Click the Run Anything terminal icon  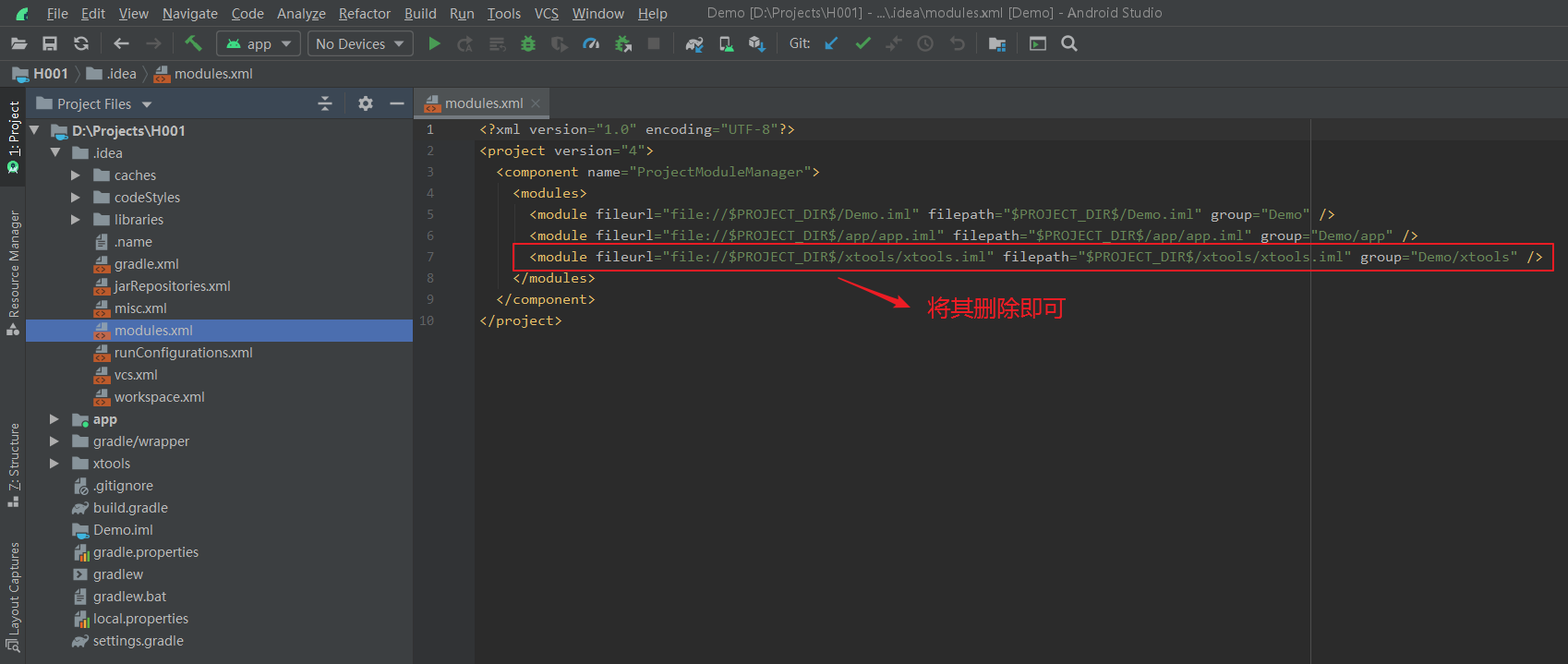click(x=1038, y=43)
